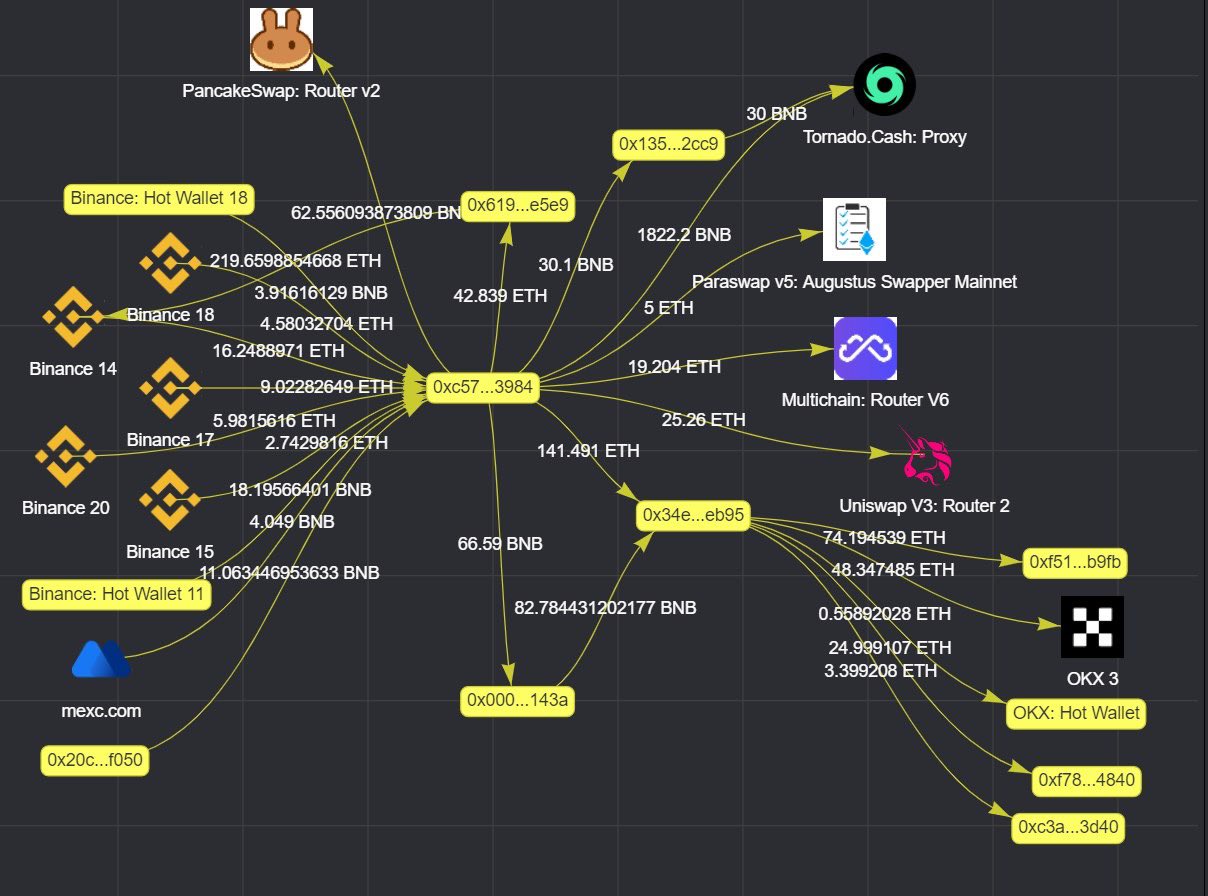Click the Paraswap v5: Augustus Swapper Mainnet caption
1208x896 pixels.
[x=854, y=282]
